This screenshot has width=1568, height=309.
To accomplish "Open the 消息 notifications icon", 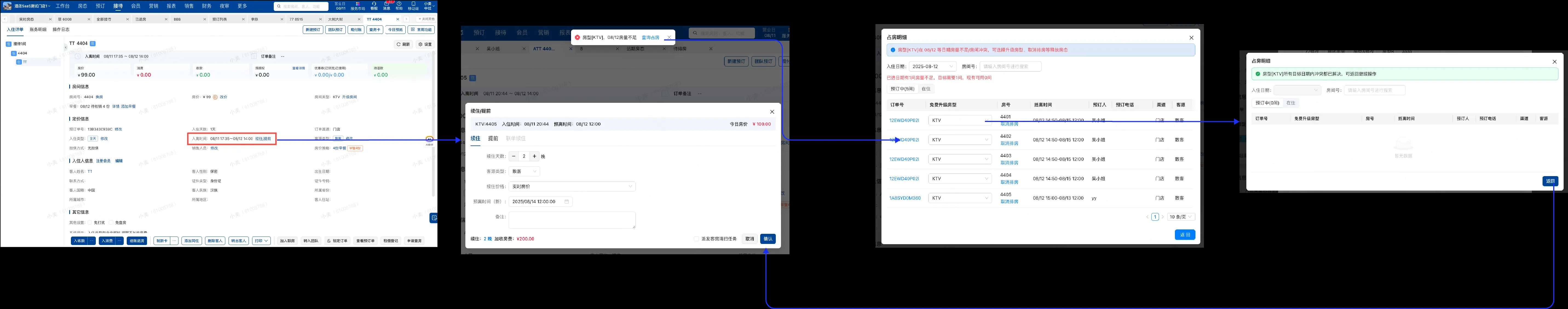I will (387, 5).
